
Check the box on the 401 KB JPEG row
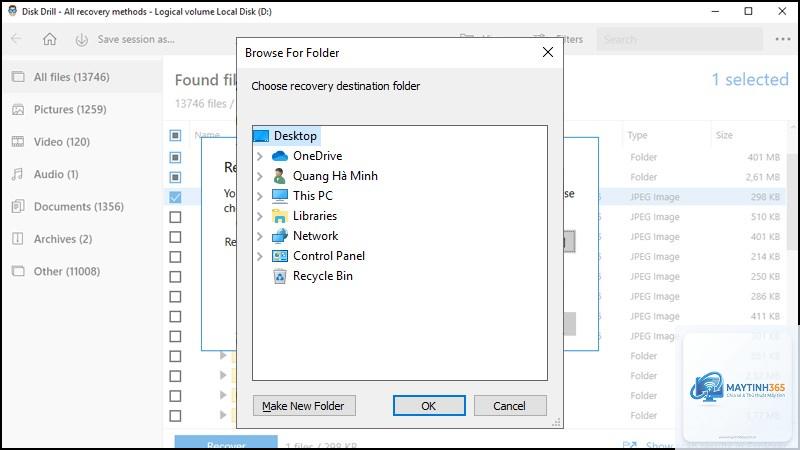point(175,237)
